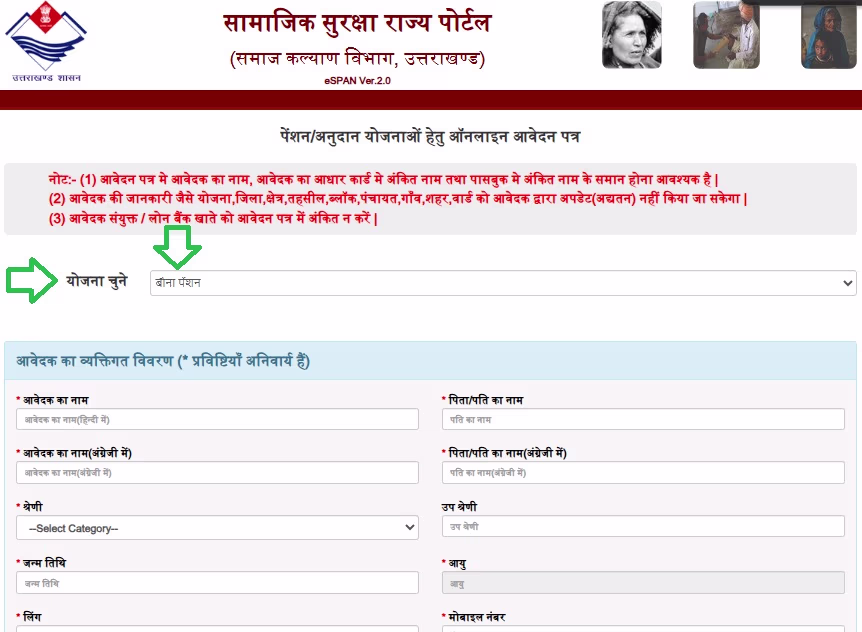Open the rightmost header photo

(x=828, y=35)
